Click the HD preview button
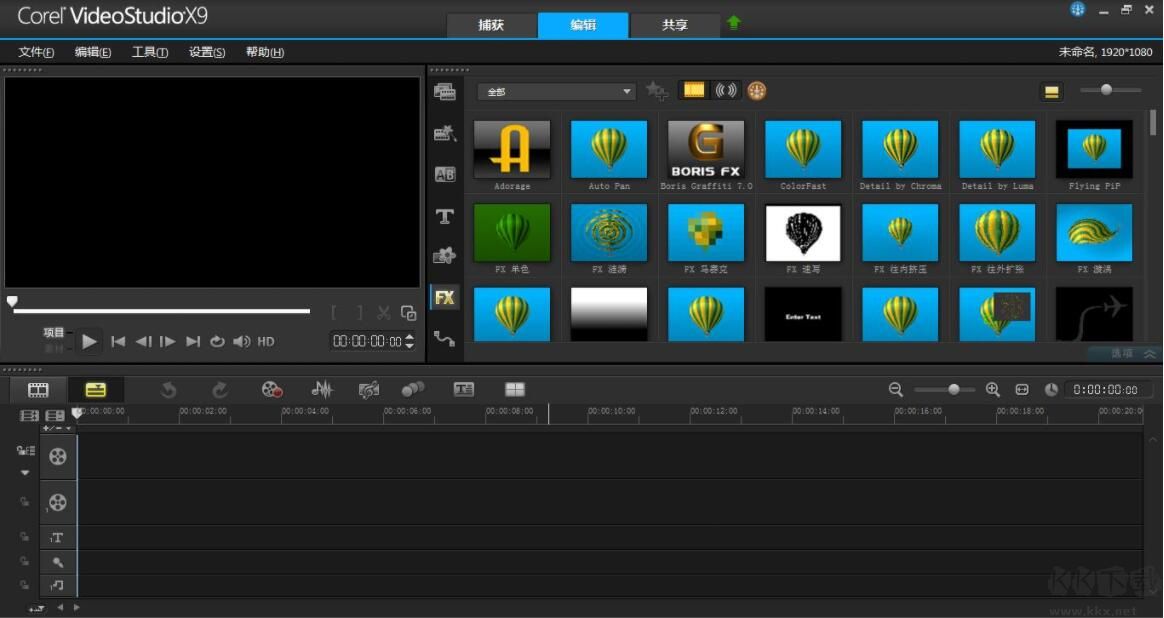This screenshot has width=1164, height=618. (266, 342)
